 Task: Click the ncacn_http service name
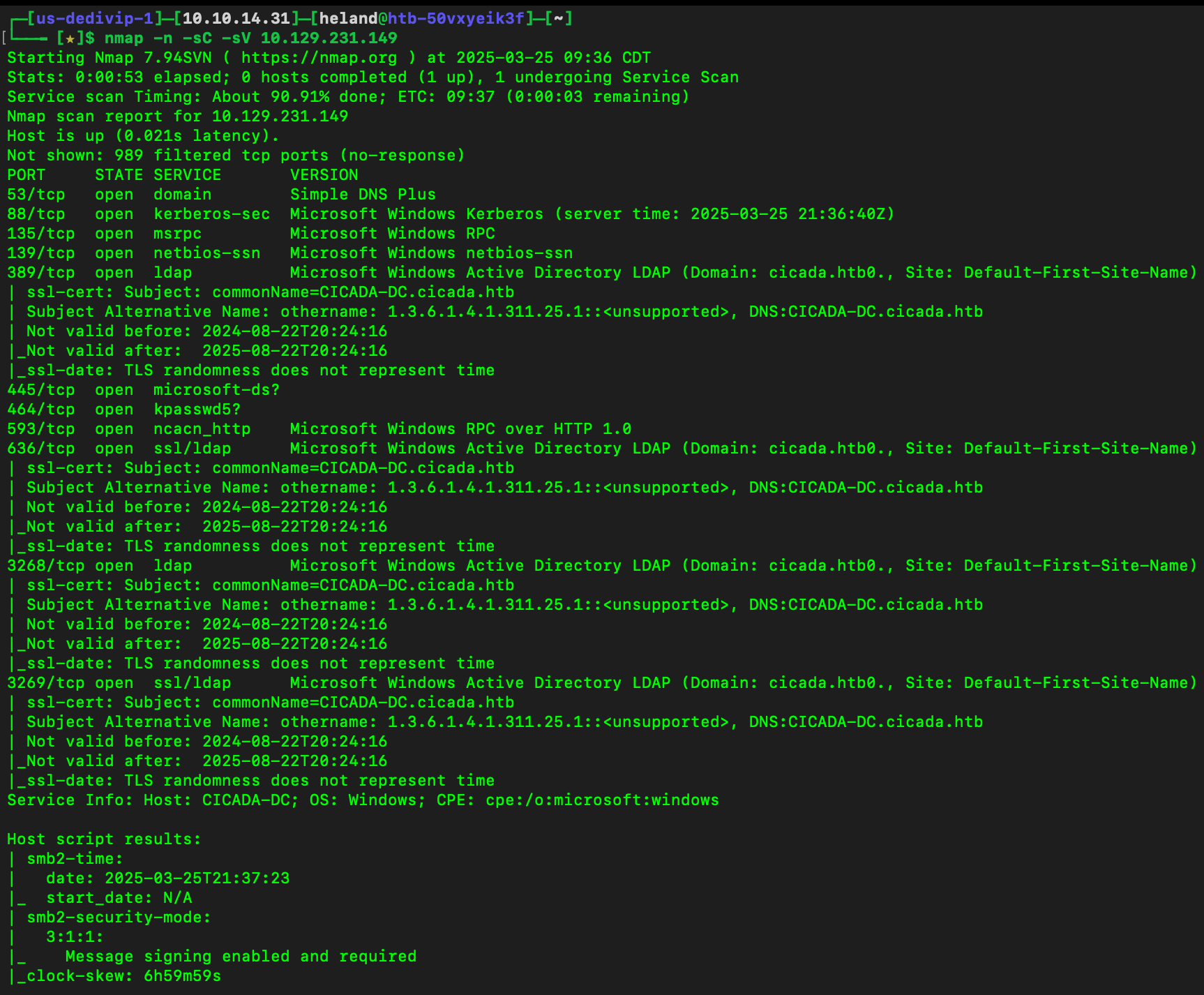[202, 429]
